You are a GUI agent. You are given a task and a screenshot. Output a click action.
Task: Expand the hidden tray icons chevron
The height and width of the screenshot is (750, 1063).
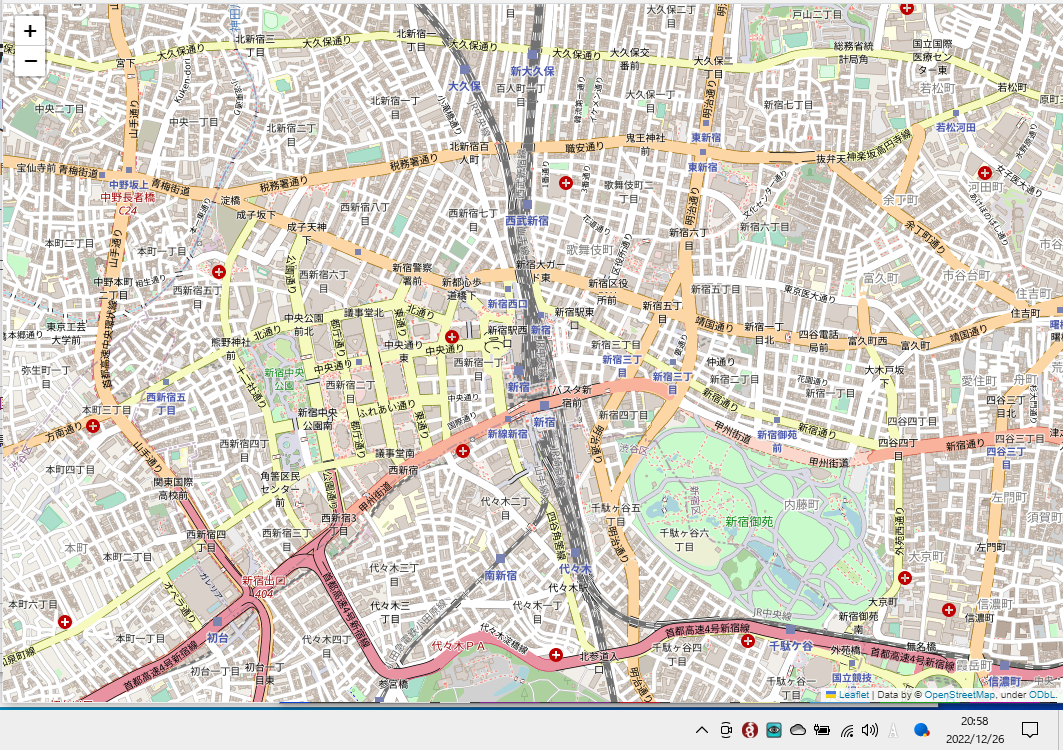coord(702,729)
